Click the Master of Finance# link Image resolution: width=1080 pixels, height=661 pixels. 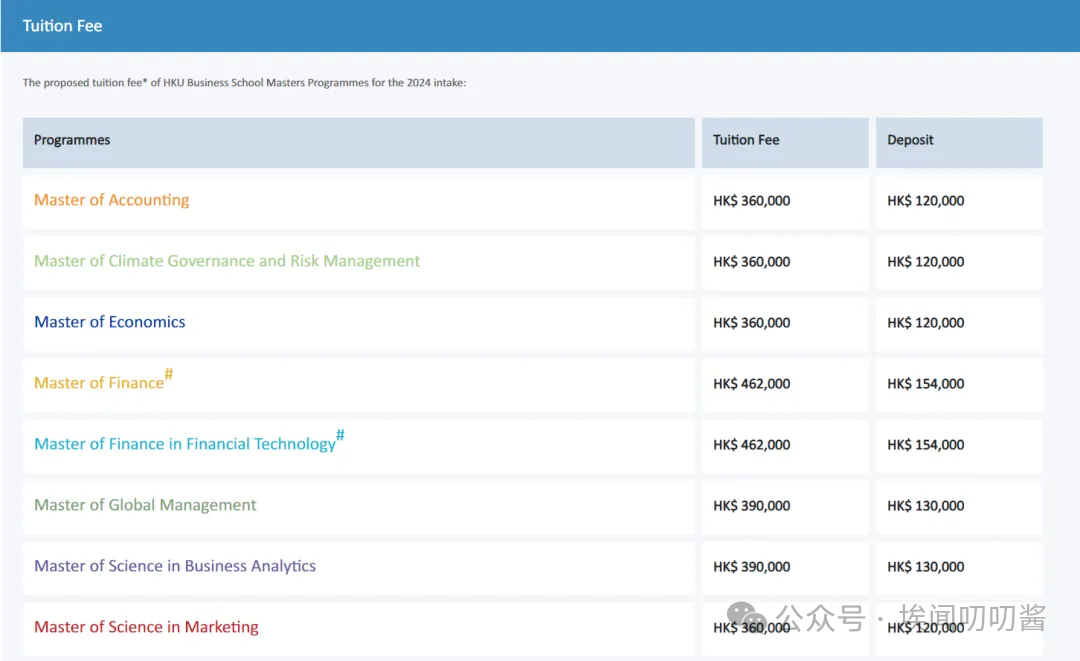click(103, 380)
